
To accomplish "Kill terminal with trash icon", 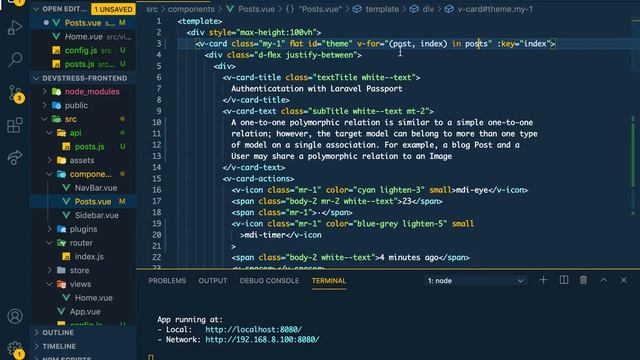I will tap(583, 280).
